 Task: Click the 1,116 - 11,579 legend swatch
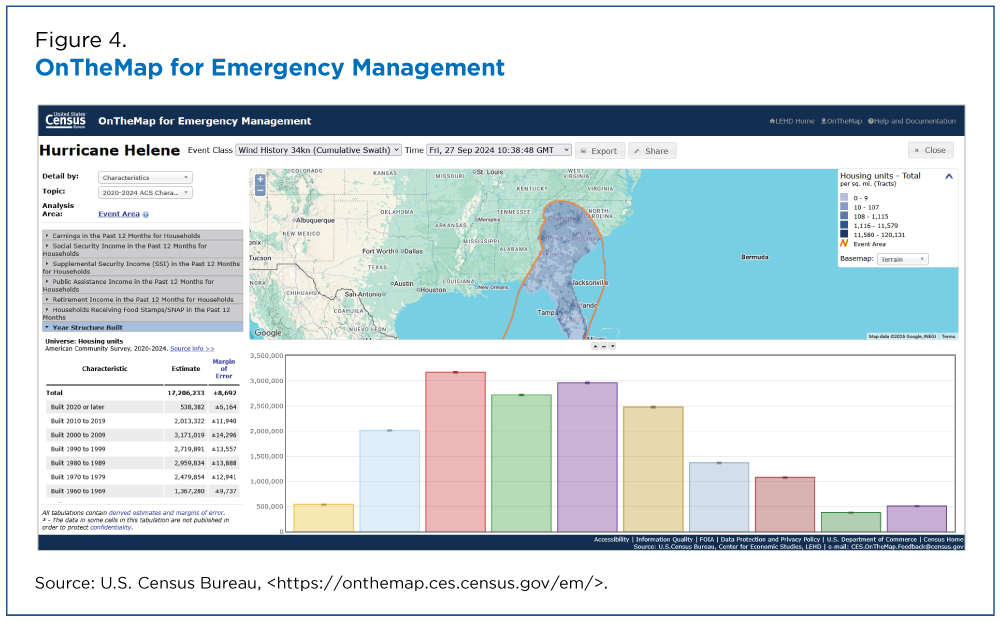click(844, 225)
